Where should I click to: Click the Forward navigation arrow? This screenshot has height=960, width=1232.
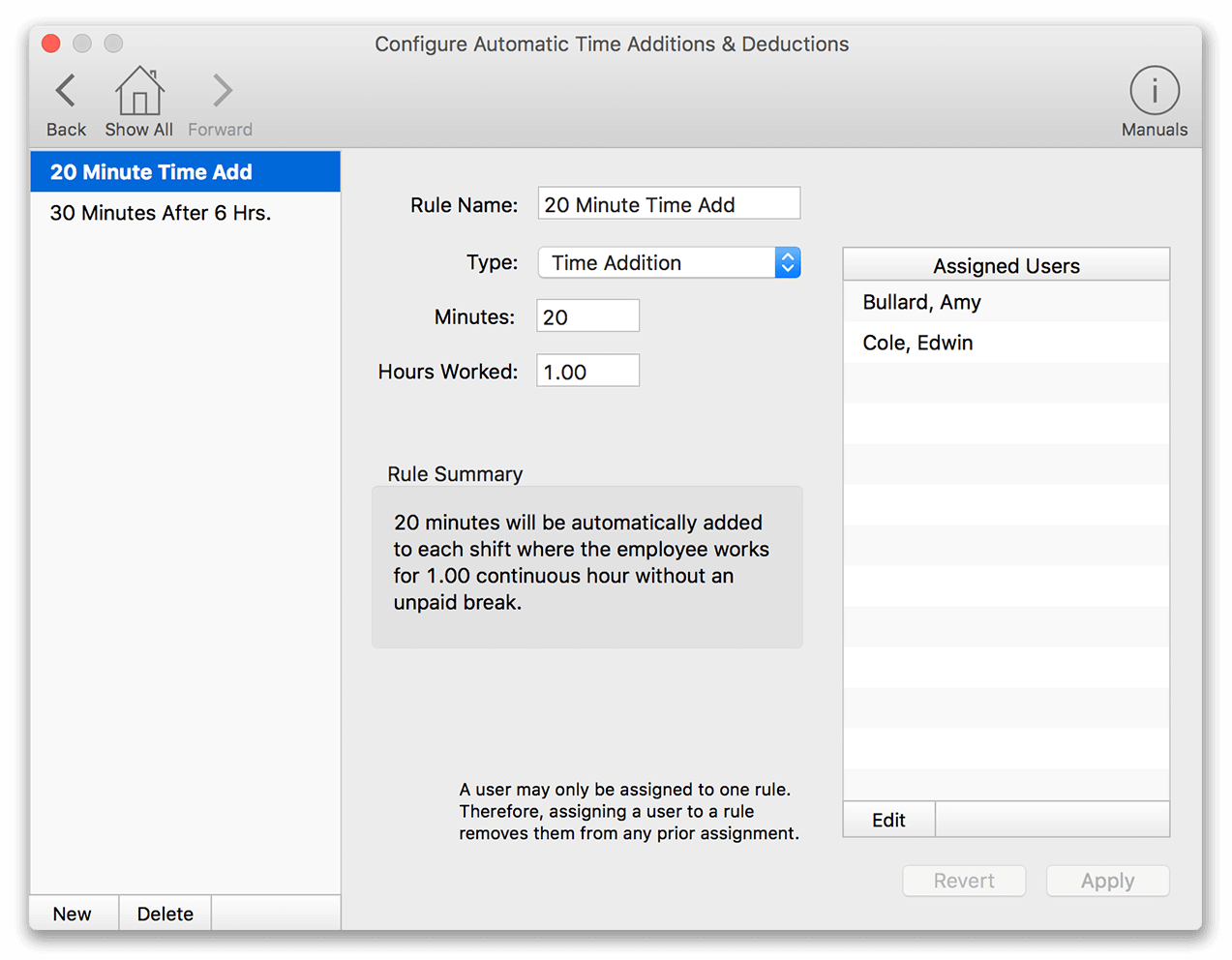[220, 91]
